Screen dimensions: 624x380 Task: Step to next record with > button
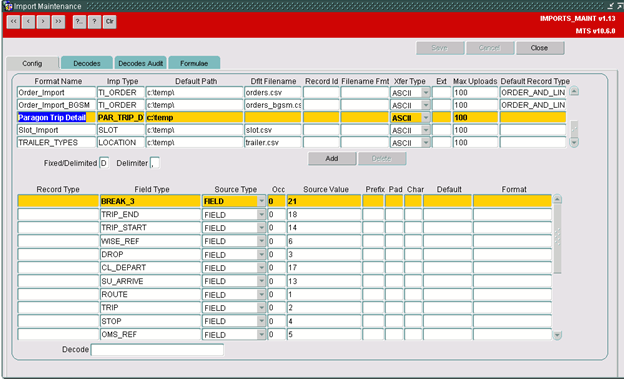click(43, 21)
